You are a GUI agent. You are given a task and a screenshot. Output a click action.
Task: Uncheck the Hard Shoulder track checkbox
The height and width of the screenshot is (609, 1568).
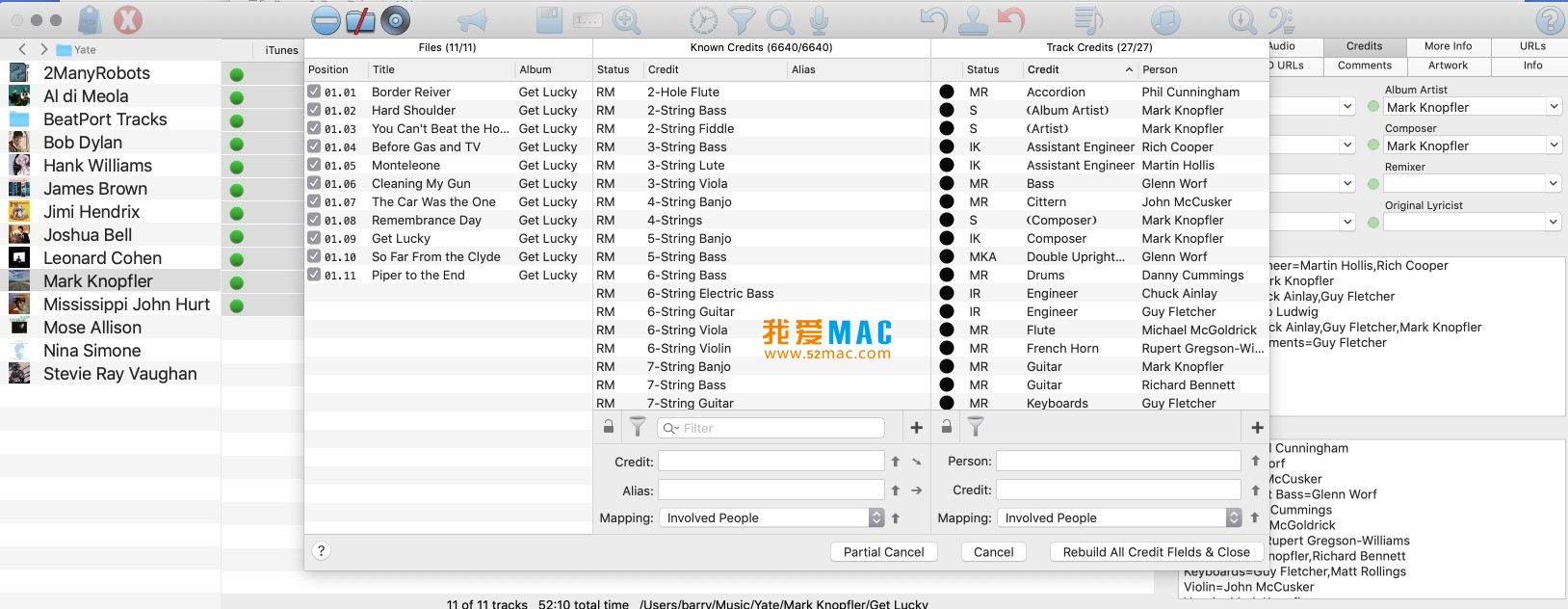pyautogui.click(x=314, y=110)
